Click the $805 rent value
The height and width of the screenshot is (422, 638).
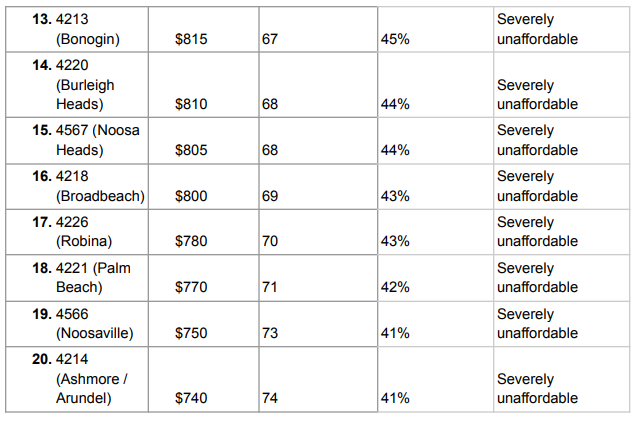[191, 150]
